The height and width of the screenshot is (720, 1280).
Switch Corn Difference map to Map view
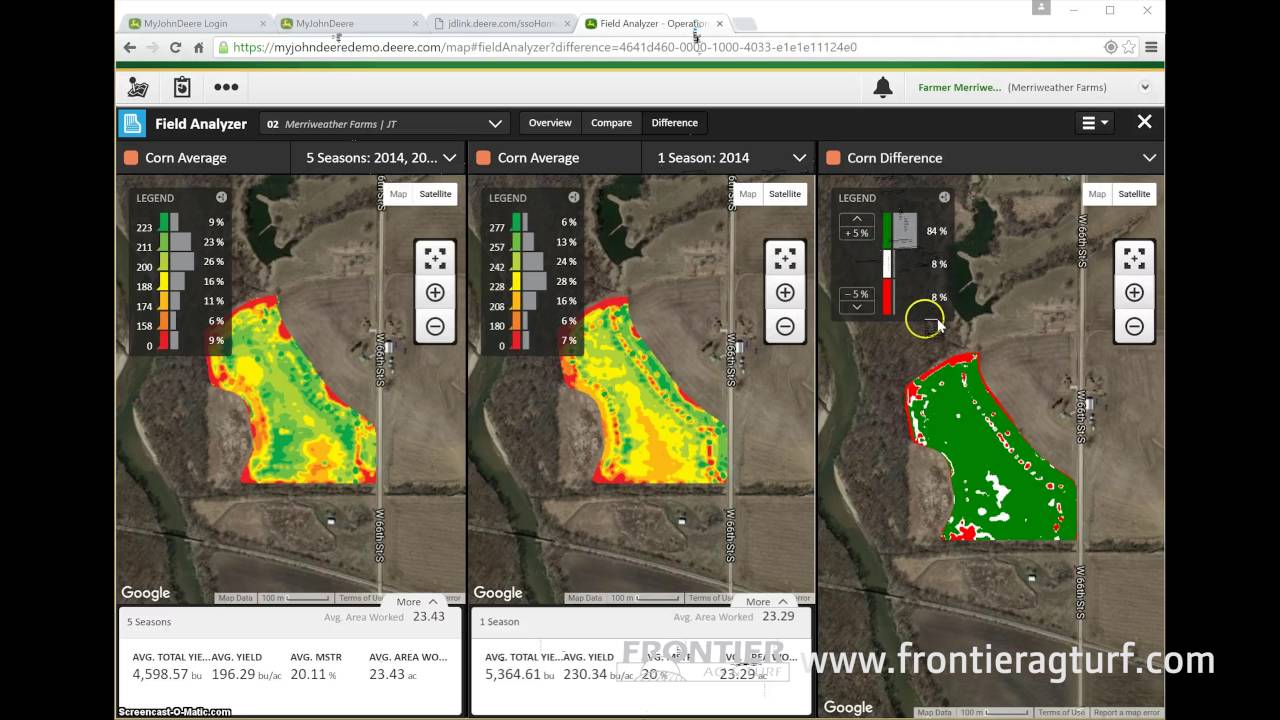coord(1097,194)
